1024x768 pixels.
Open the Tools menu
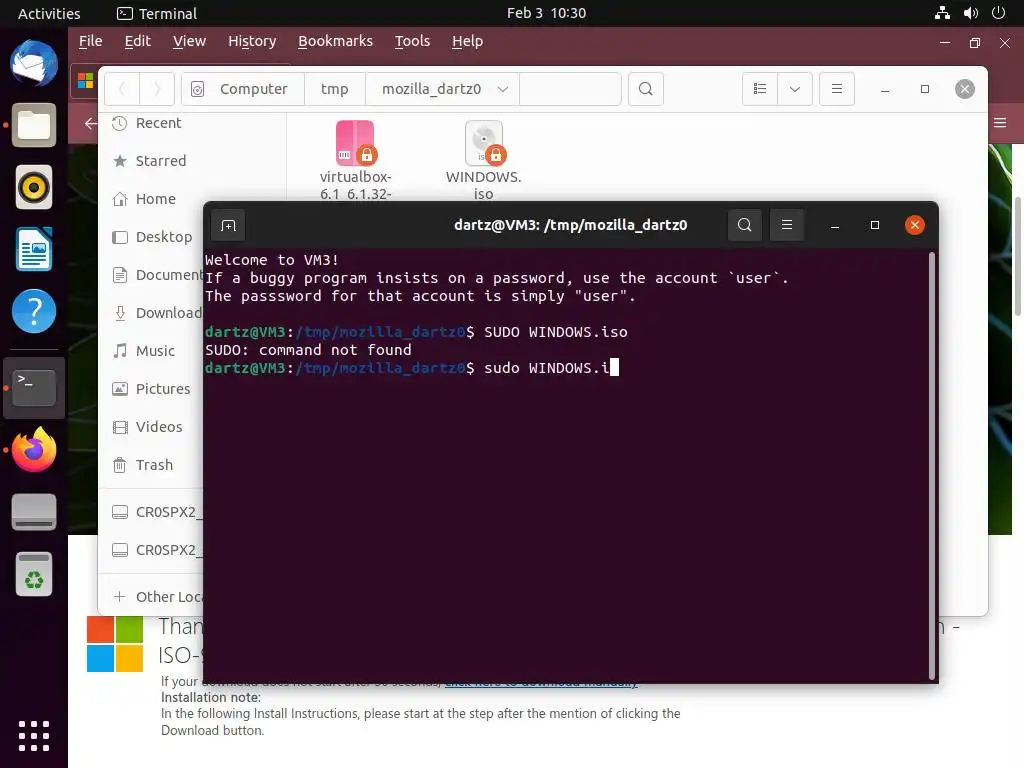pos(412,41)
